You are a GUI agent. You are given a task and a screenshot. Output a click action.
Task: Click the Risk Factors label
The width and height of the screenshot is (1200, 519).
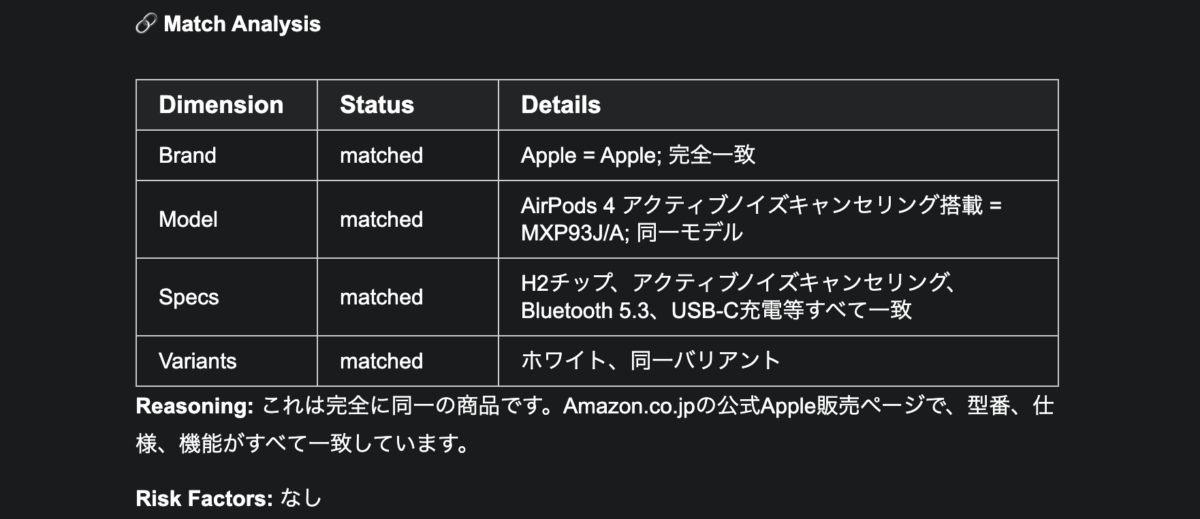[205, 497]
